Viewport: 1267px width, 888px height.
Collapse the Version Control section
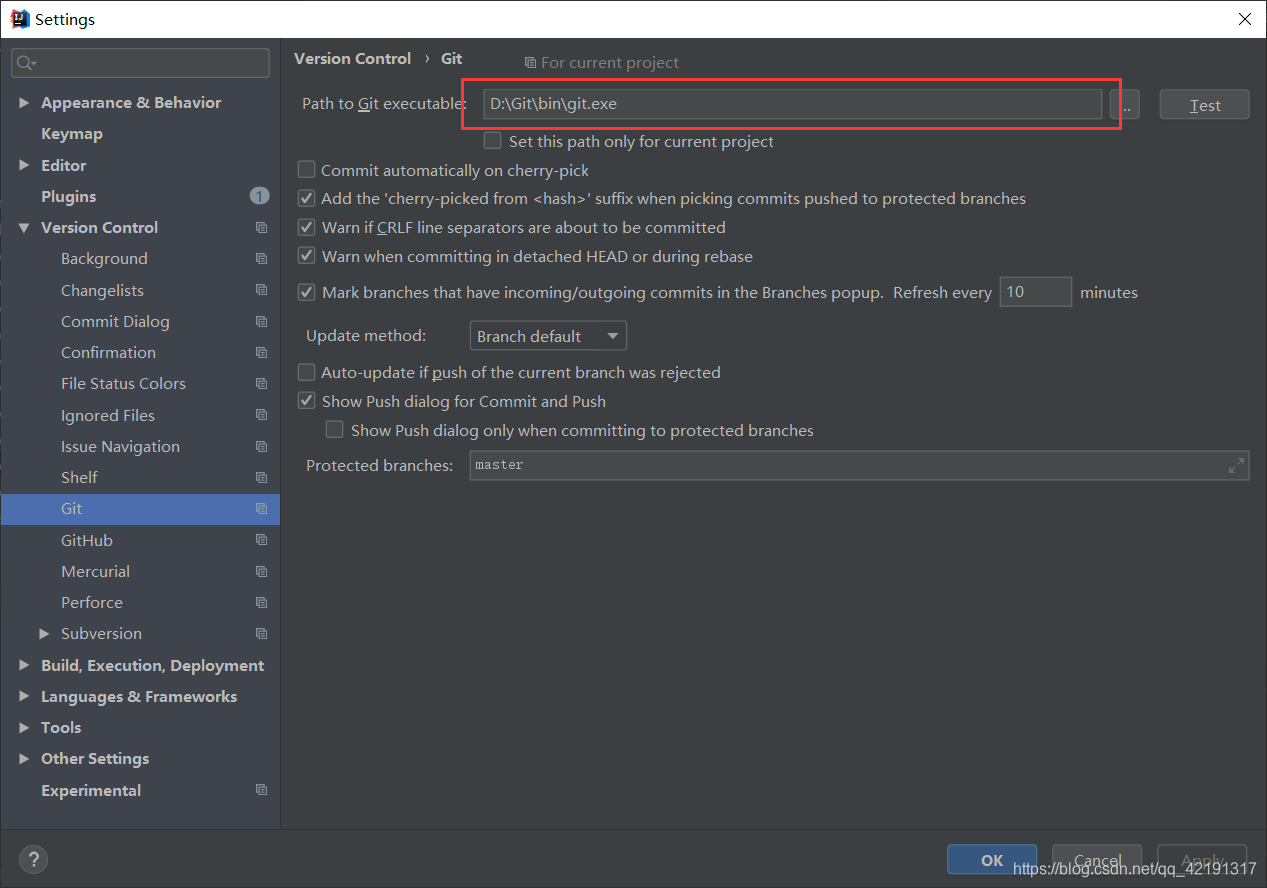pos(24,228)
